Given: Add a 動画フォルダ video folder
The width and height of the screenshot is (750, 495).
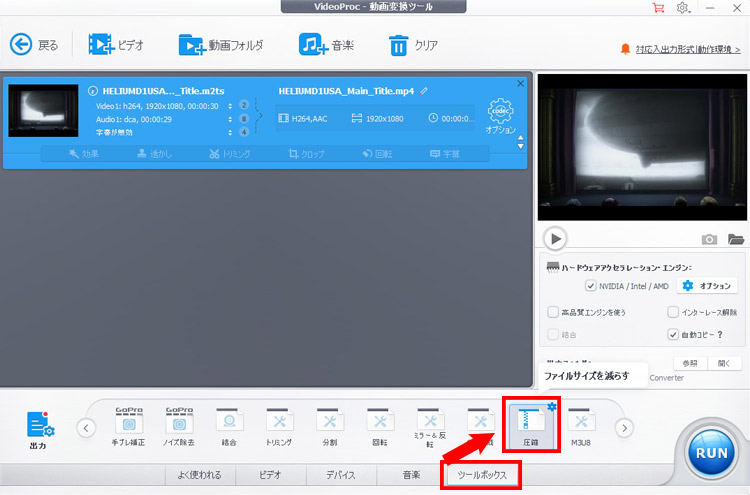Looking at the screenshot, I should pos(221,45).
